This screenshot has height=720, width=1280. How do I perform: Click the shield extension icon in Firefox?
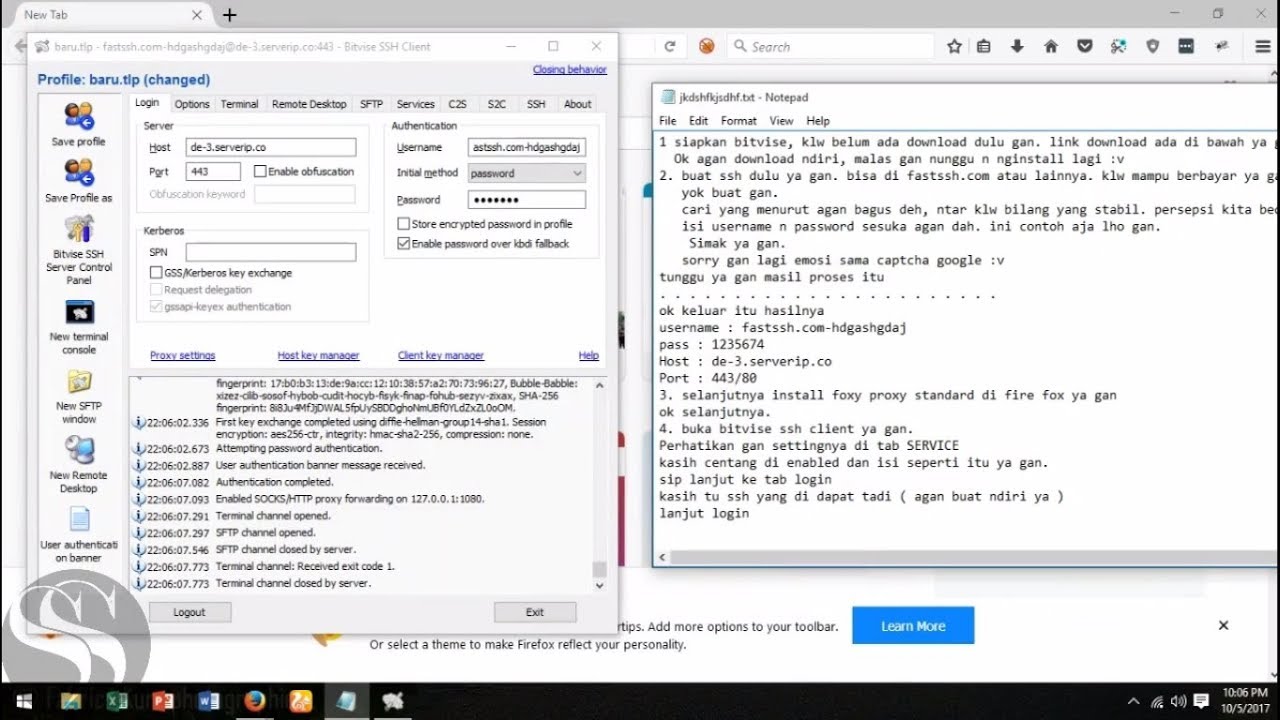click(1152, 46)
